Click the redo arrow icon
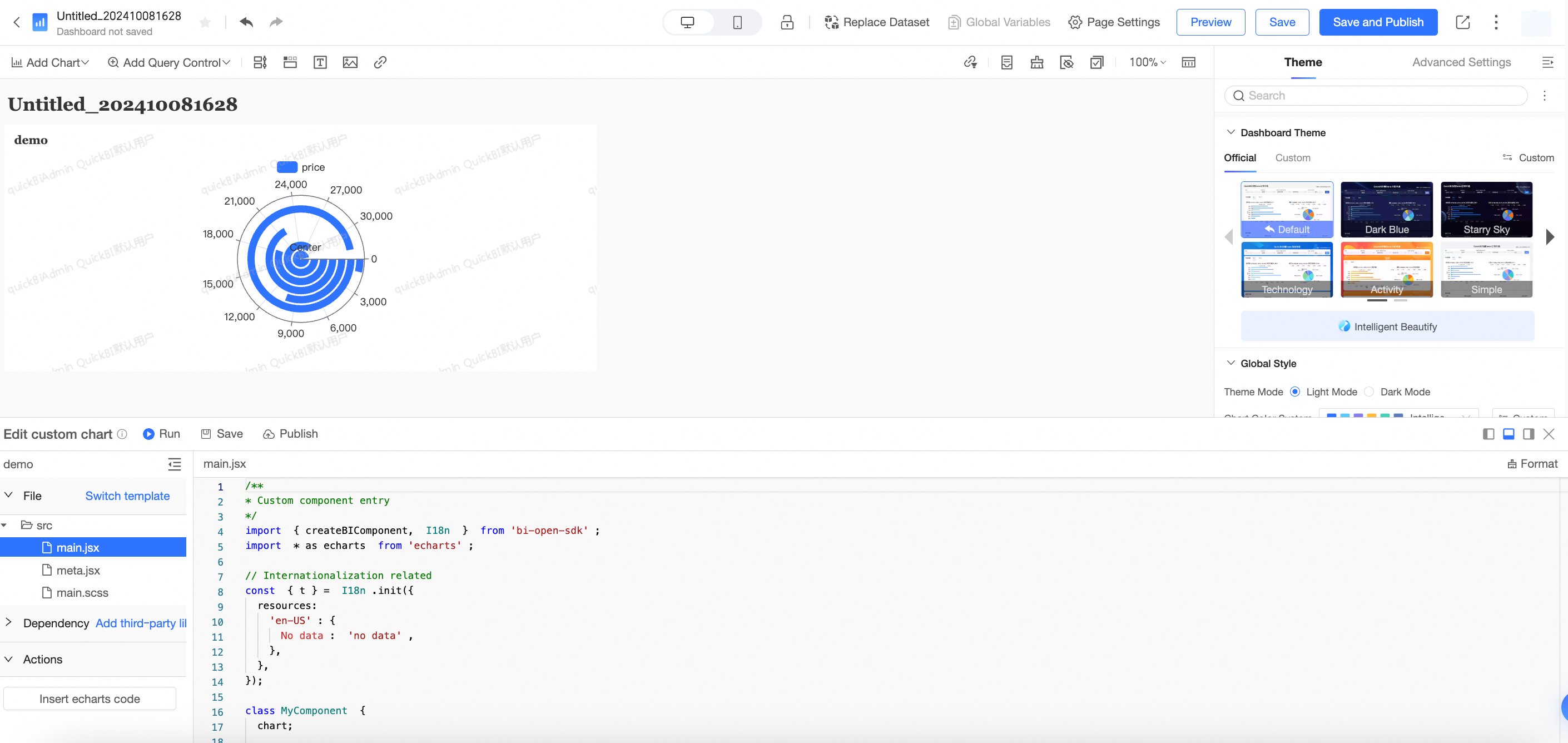 pos(276,22)
